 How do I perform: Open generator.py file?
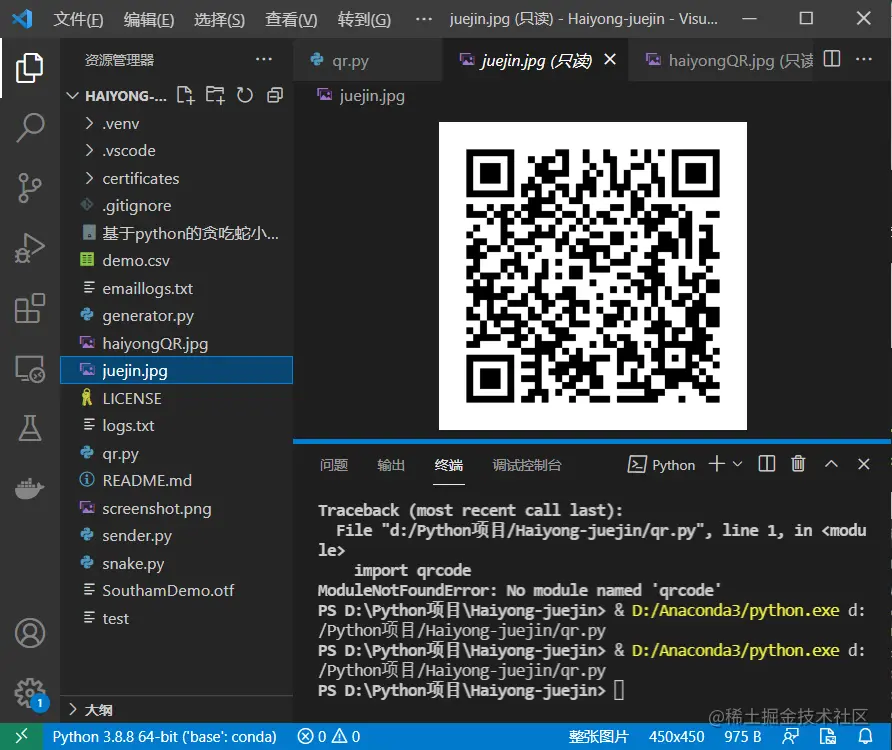click(176, 316)
